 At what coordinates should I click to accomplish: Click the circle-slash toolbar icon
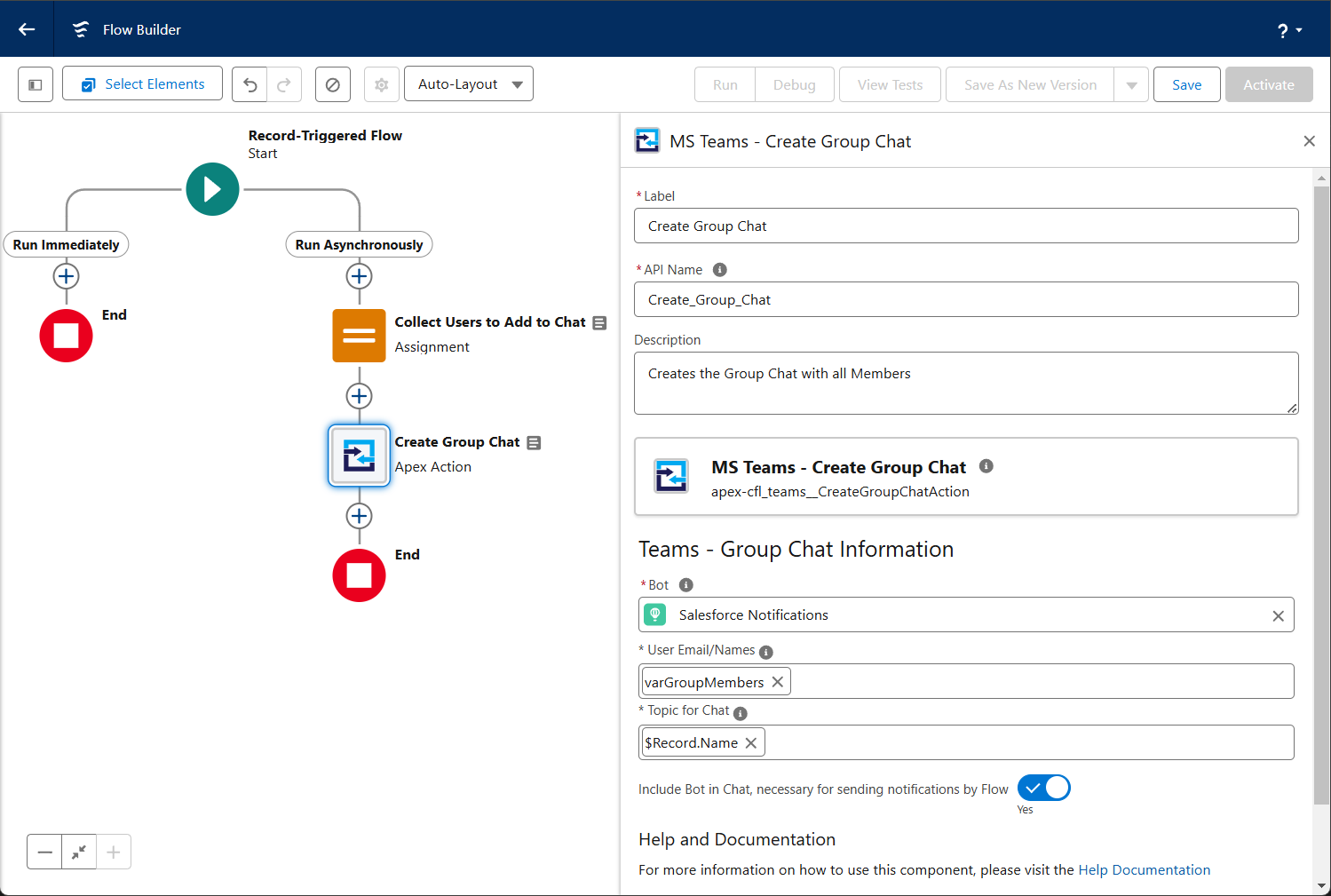[x=333, y=84]
